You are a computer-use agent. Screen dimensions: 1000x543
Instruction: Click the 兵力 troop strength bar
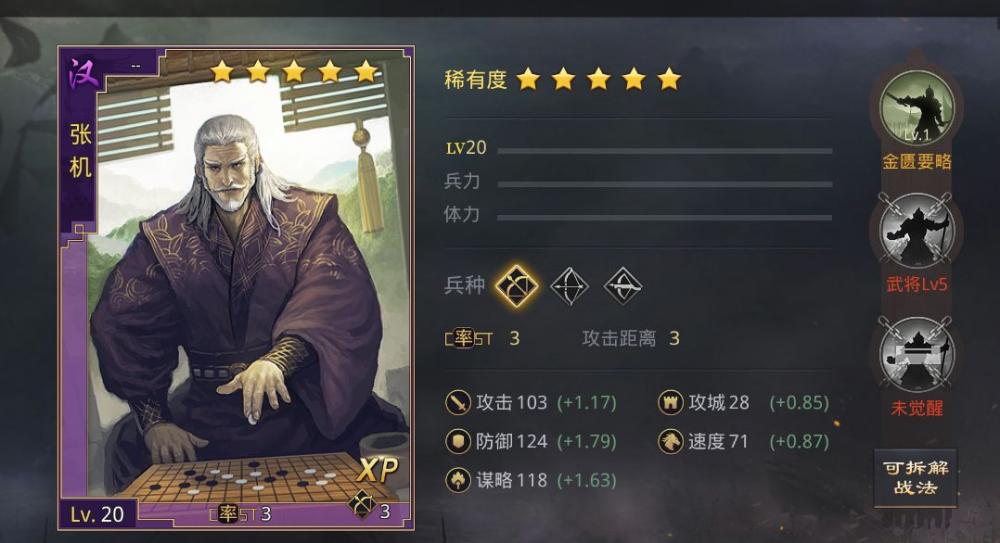(665, 184)
